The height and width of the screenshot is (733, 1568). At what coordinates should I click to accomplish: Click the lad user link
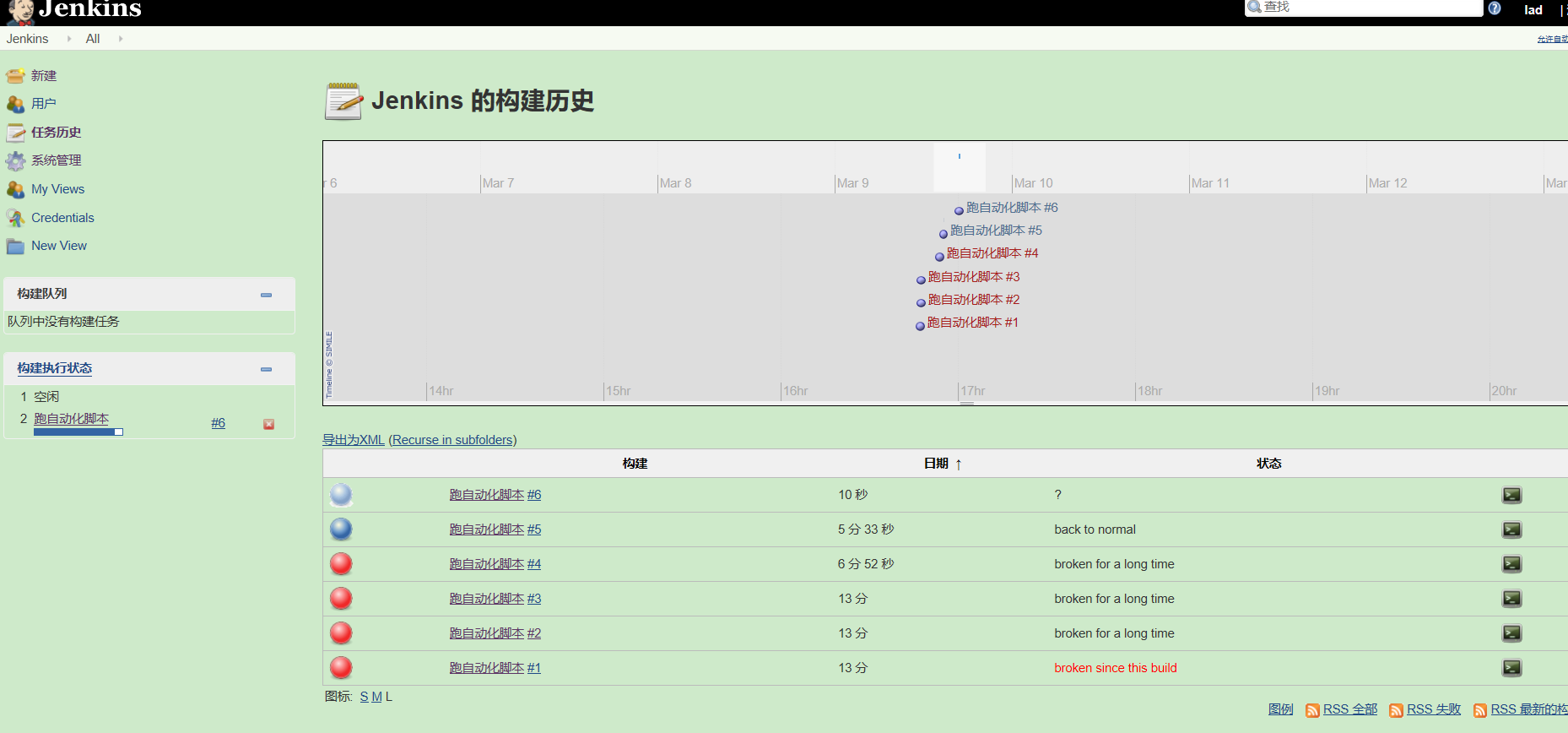point(1533,10)
